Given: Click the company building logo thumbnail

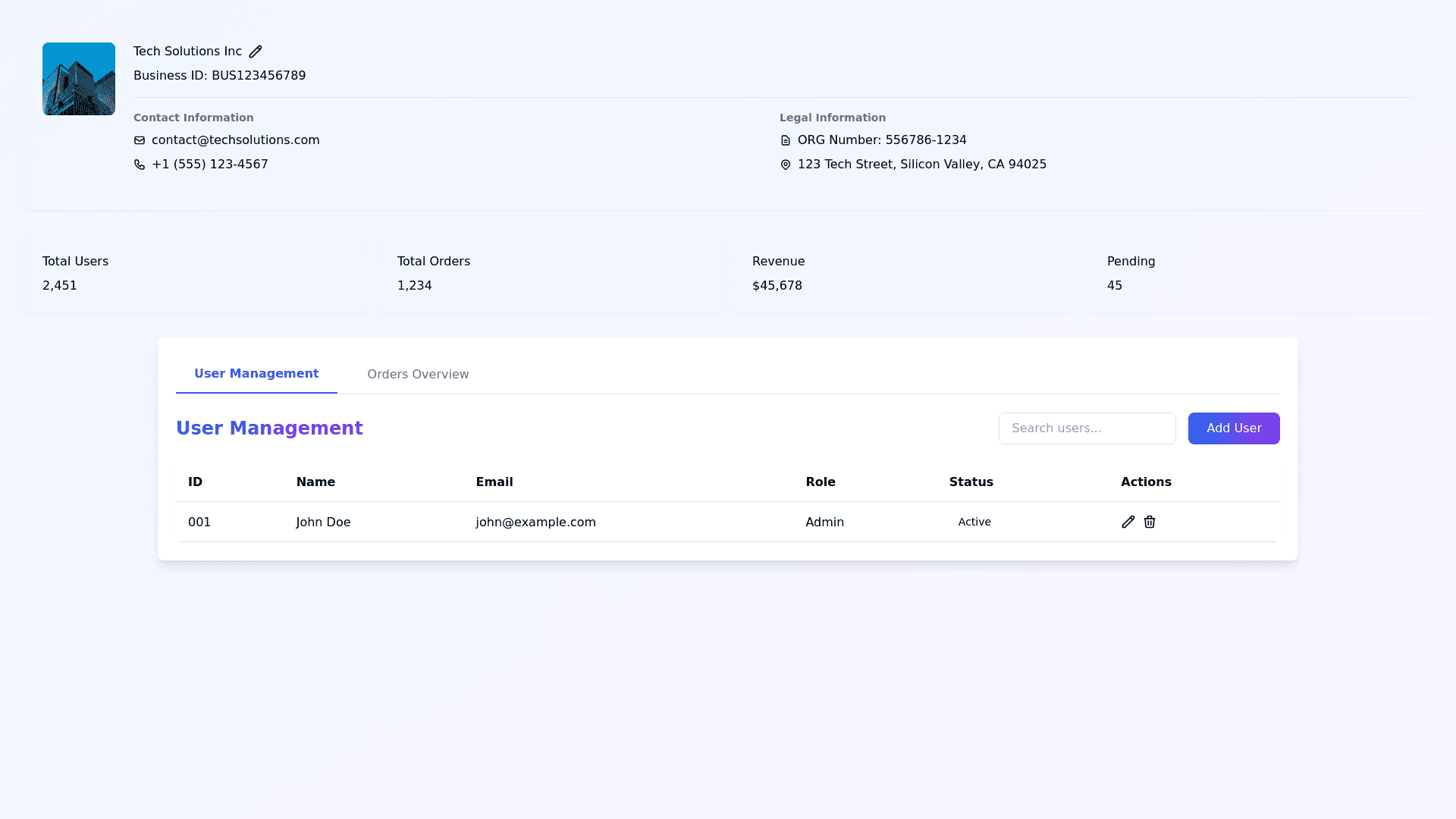Looking at the screenshot, I should pyautogui.click(x=79, y=79).
